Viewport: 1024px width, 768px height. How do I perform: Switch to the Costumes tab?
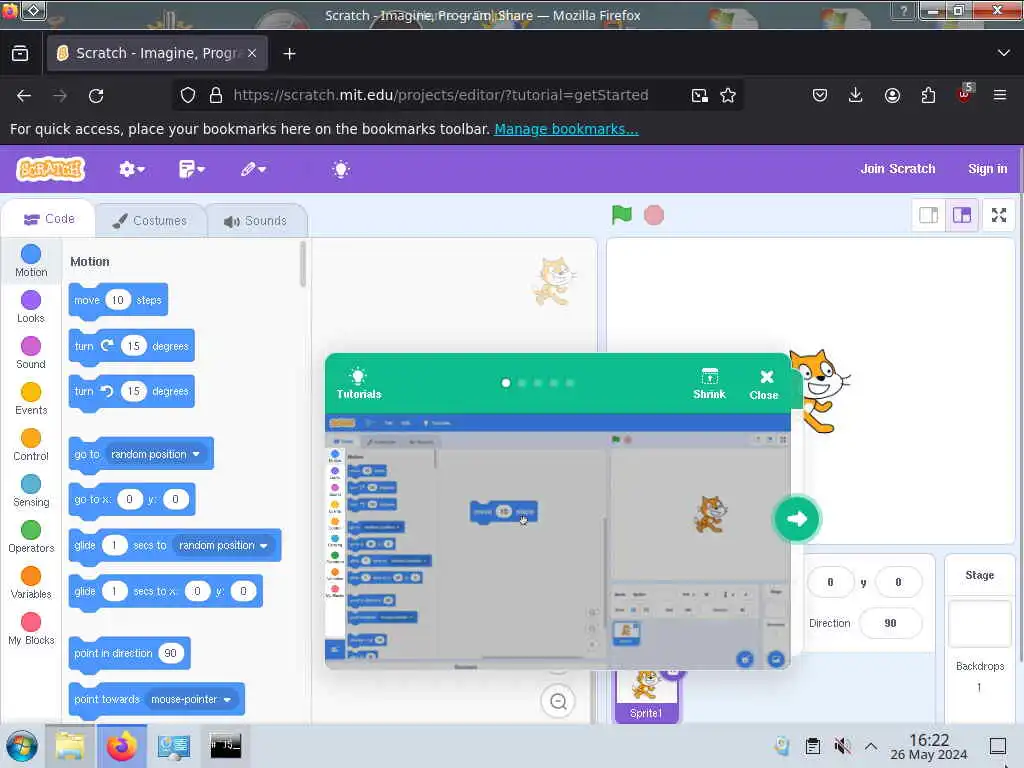point(150,221)
